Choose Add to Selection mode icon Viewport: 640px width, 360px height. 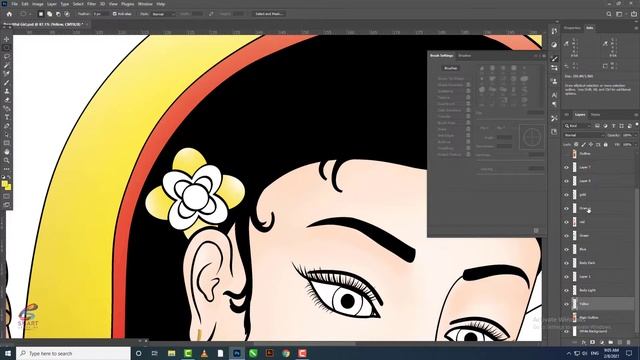click(49, 14)
